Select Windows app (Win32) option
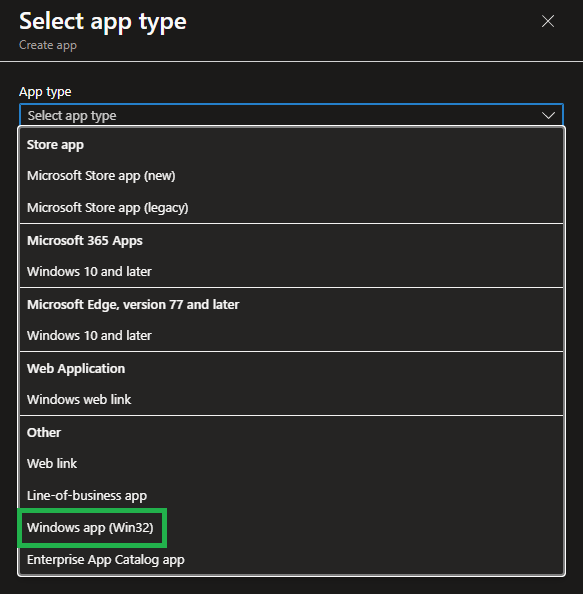 click(90, 528)
